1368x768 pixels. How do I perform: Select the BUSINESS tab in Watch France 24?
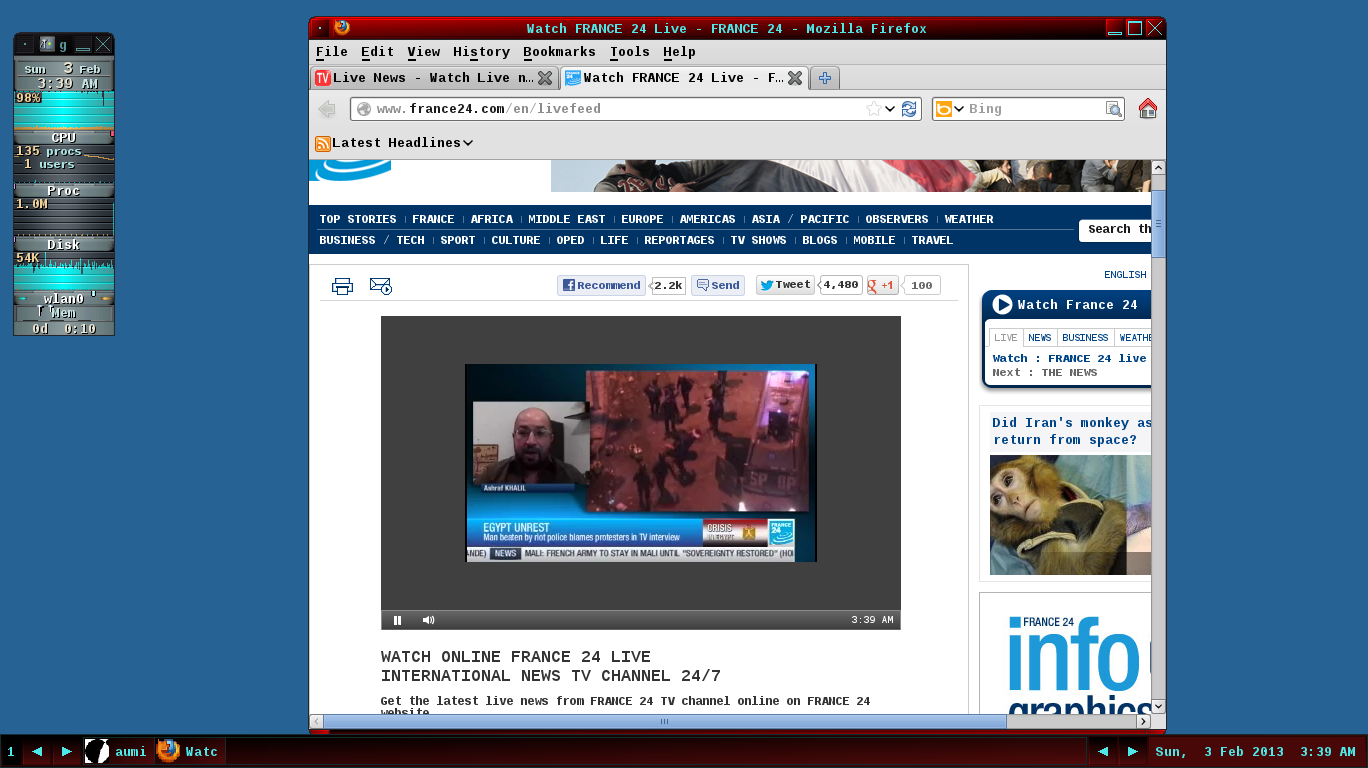click(1085, 338)
